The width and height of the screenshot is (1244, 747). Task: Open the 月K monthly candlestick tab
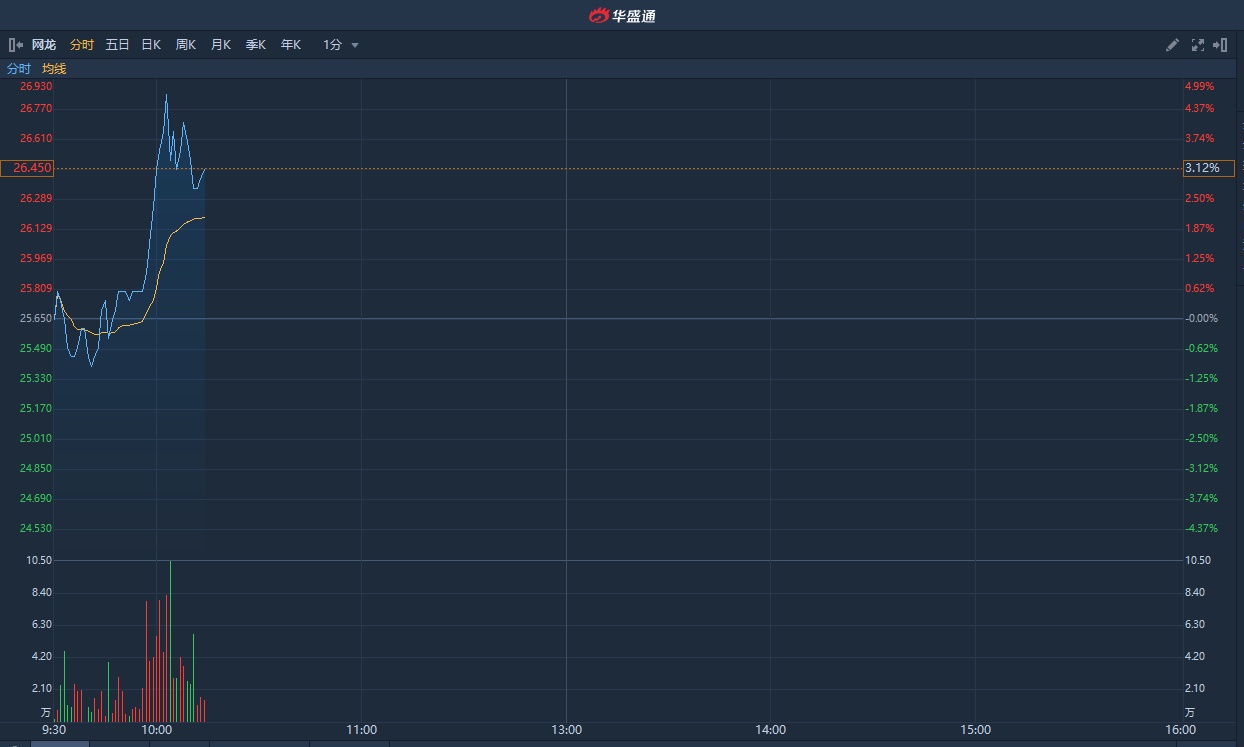click(221, 45)
